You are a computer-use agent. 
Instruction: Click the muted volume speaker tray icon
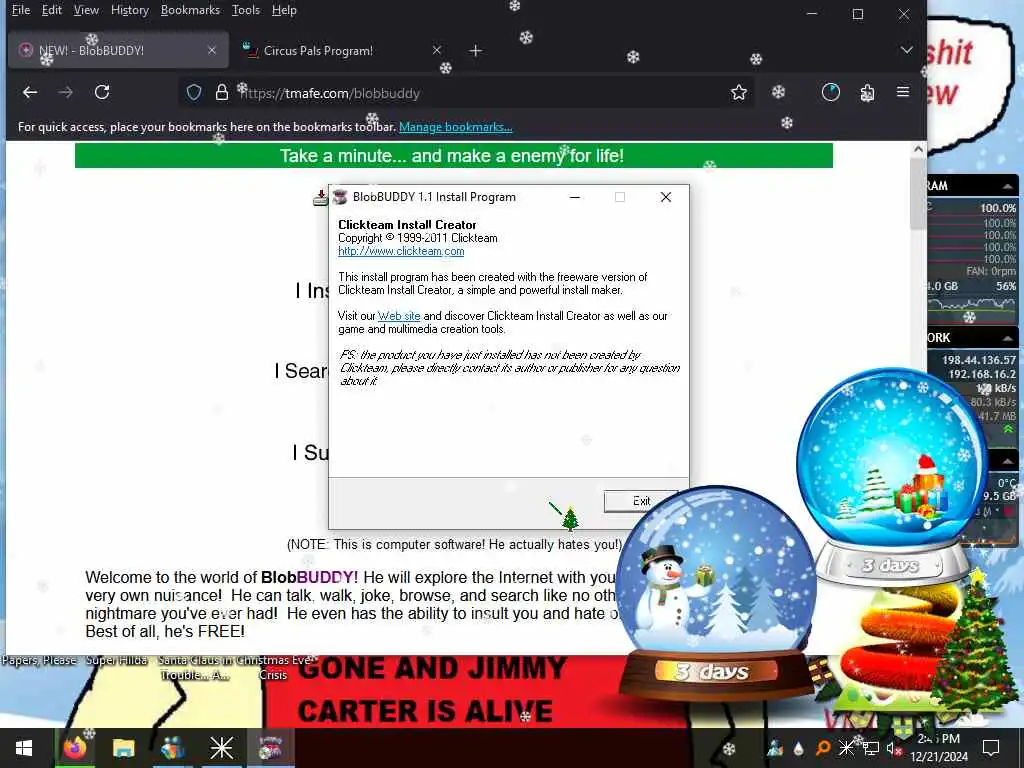[x=893, y=748]
